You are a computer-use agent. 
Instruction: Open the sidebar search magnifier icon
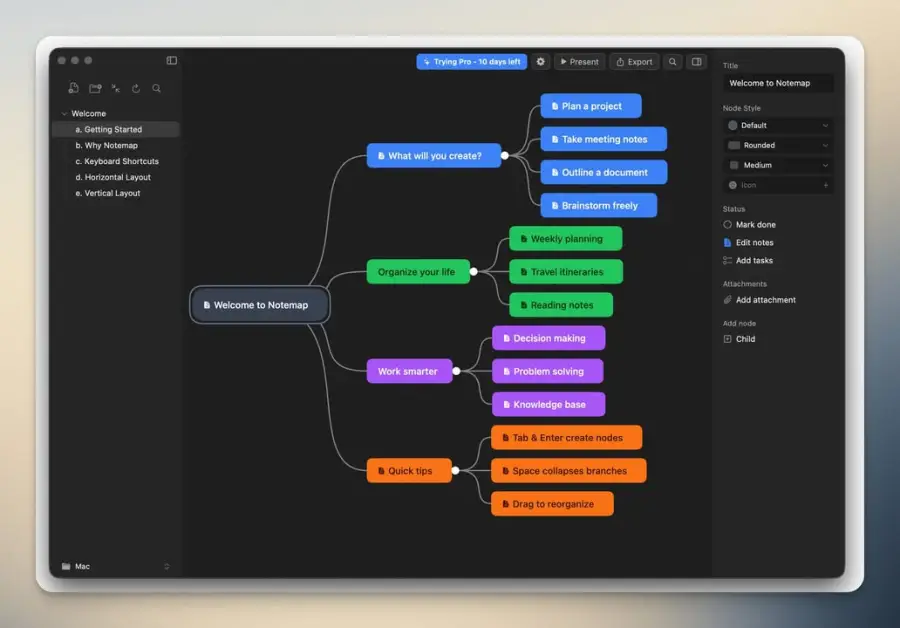pos(156,88)
